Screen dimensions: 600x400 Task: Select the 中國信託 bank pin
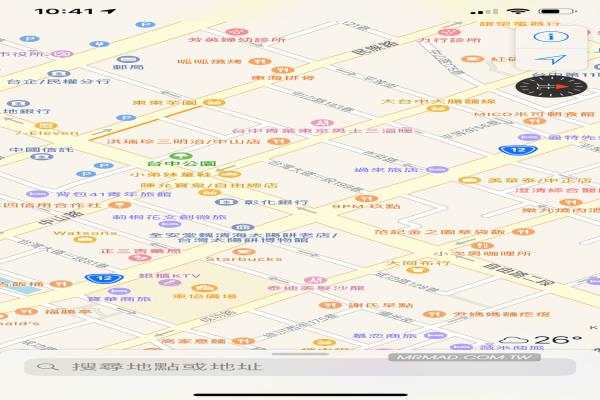click(x=42, y=157)
